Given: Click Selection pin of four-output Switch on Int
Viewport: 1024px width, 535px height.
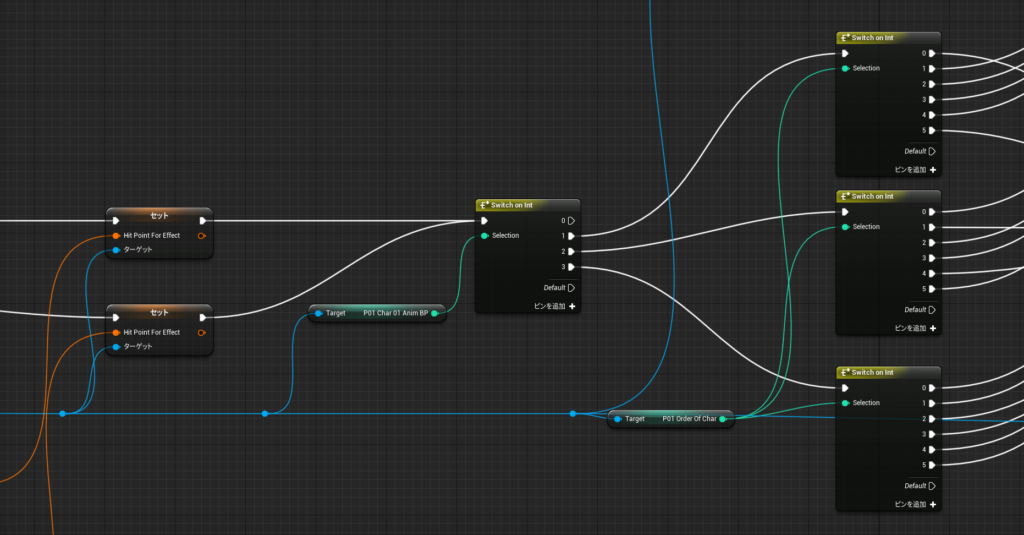Looking at the screenshot, I should point(485,236).
